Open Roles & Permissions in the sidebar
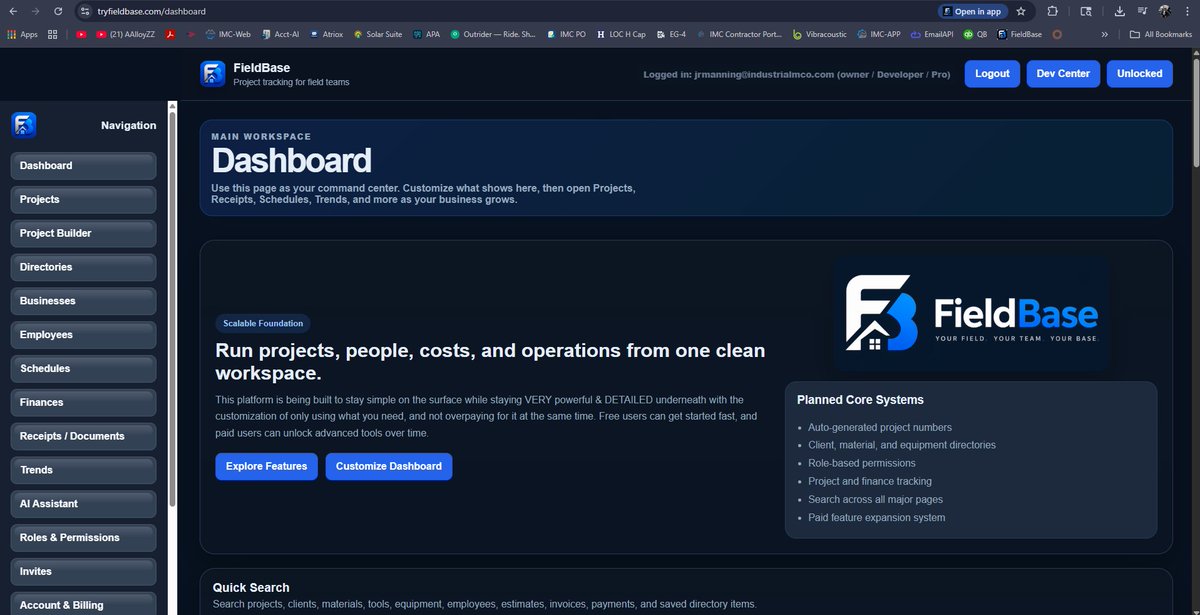The width and height of the screenshot is (1200, 615). tap(83, 538)
